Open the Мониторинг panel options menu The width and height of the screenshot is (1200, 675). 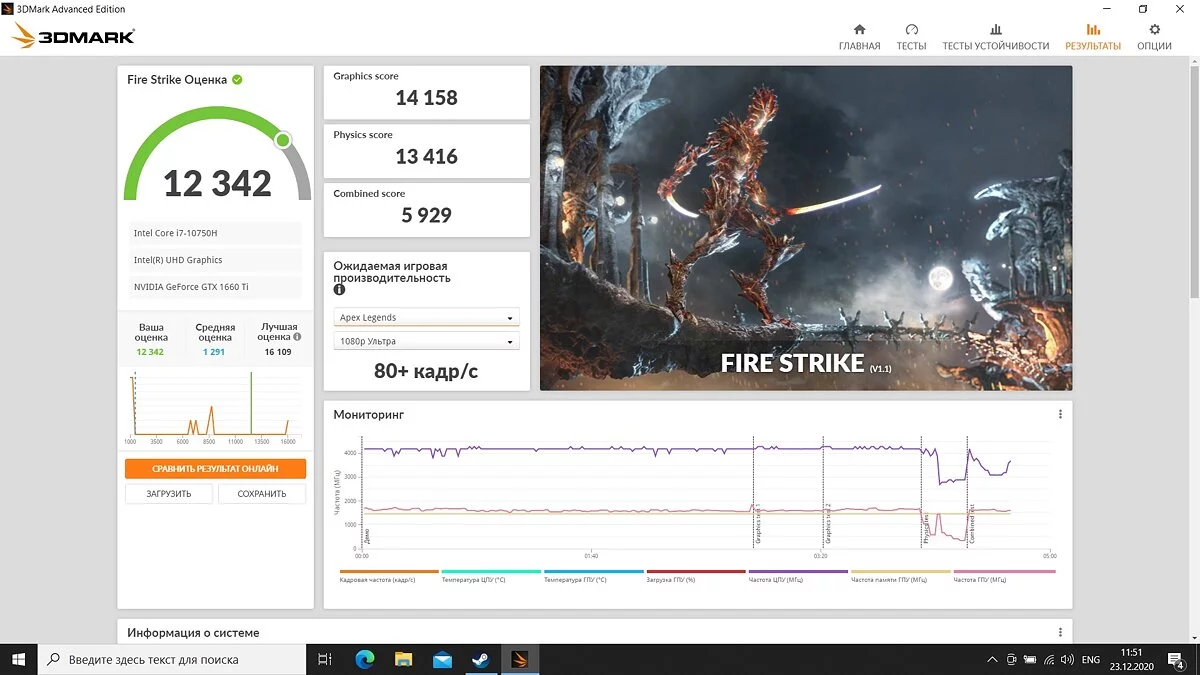click(1060, 414)
